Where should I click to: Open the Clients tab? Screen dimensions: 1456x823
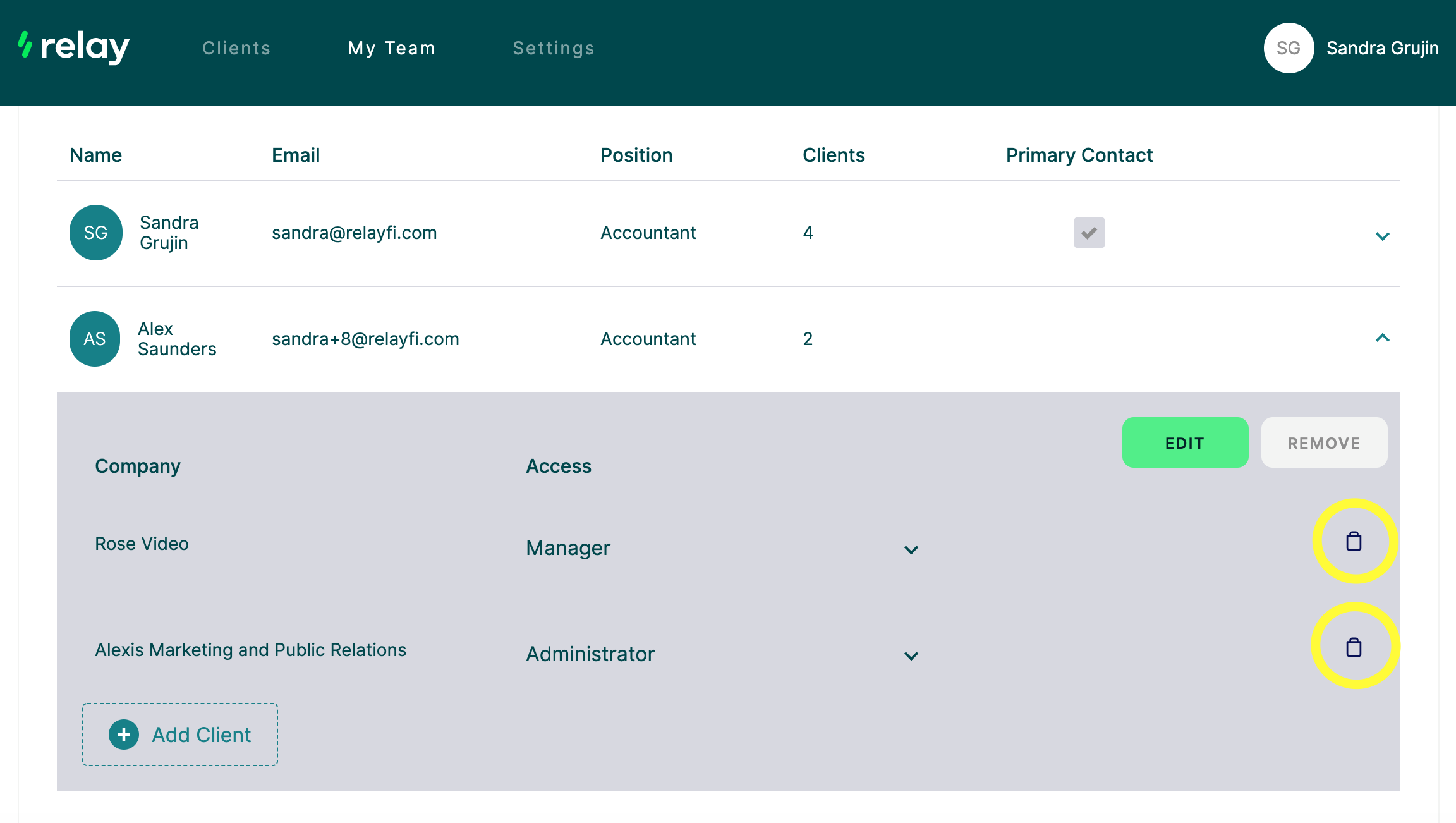pyautogui.click(x=236, y=48)
